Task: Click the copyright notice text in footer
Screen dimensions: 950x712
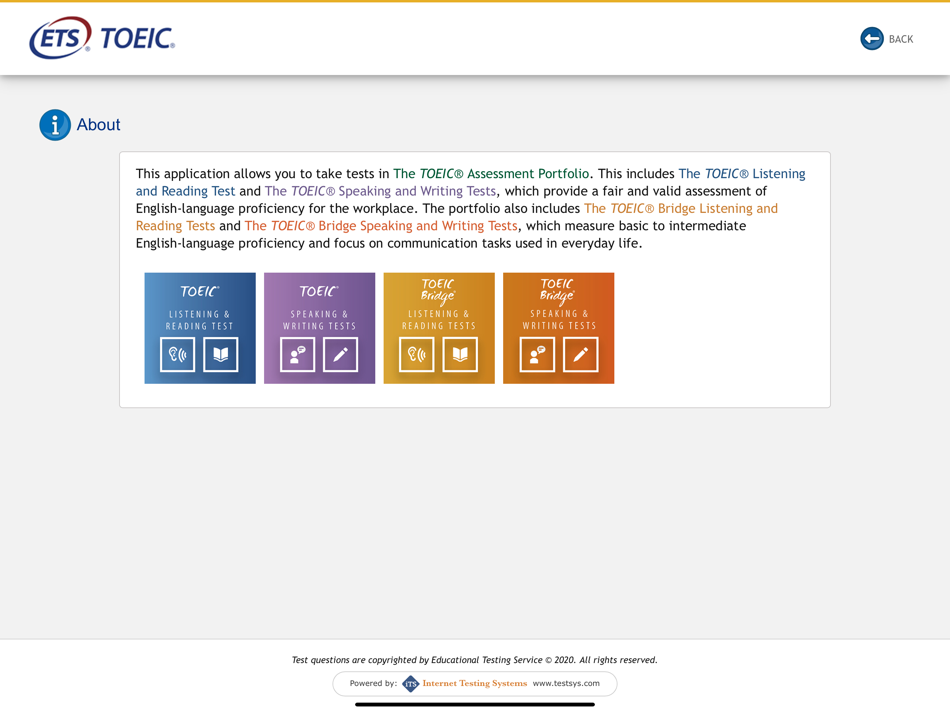Action: click(x=474, y=660)
